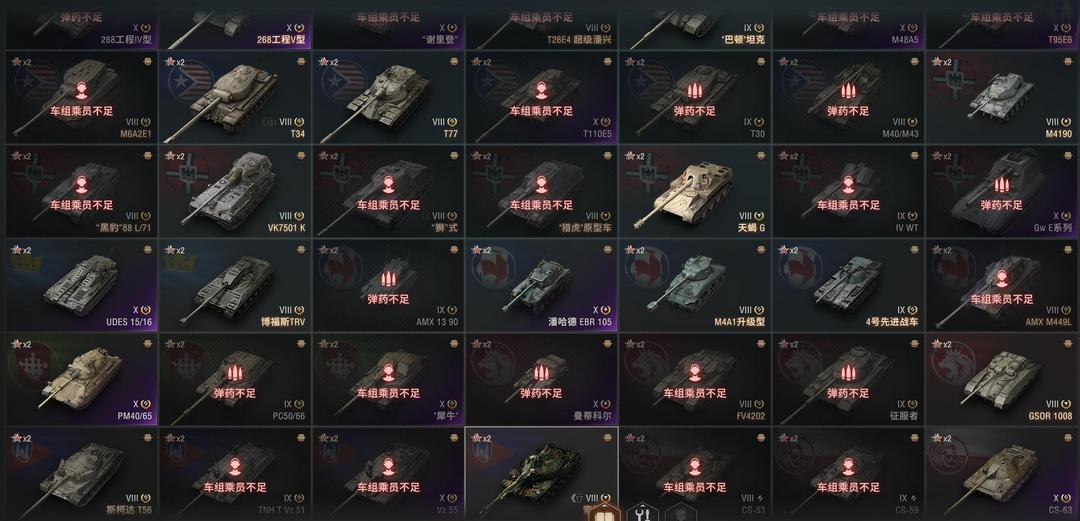This screenshot has height=521, width=1080.
Task: Choose the 潘哈德 EBR 105 vehicle
Action: (x=541, y=285)
